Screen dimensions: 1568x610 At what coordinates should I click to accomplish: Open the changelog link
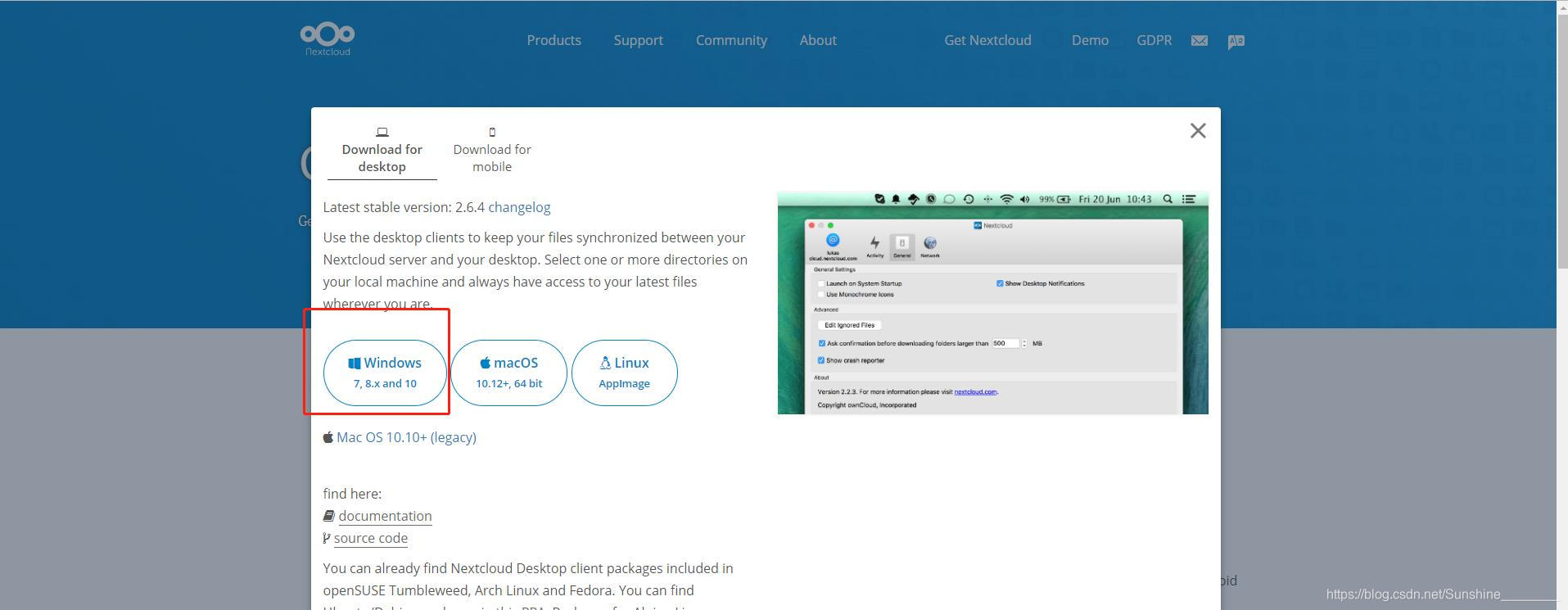(x=519, y=207)
